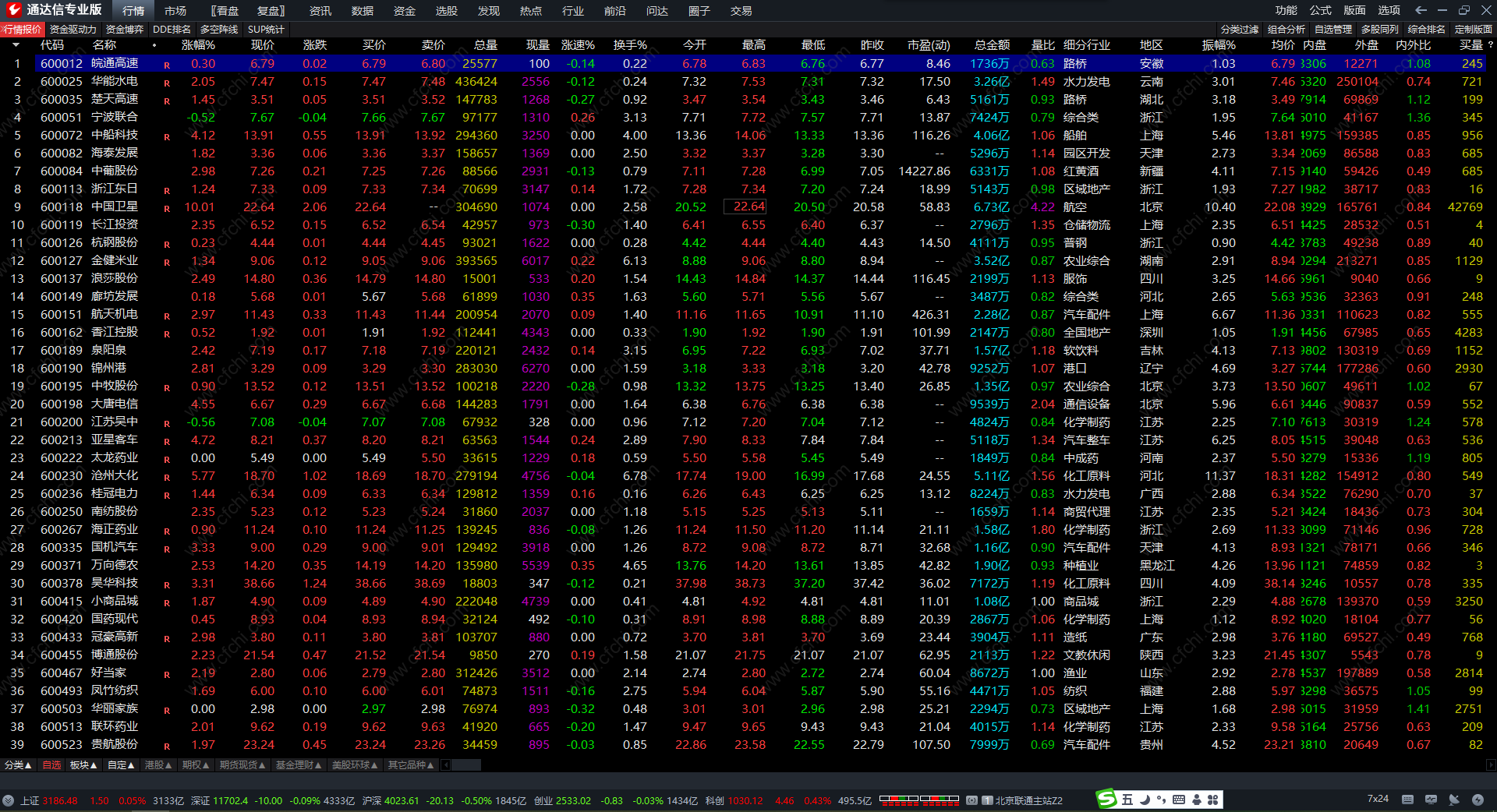The height and width of the screenshot is (812, 1497).
Task: Click the 综合排名 button
Action: tap(1427, 30)
